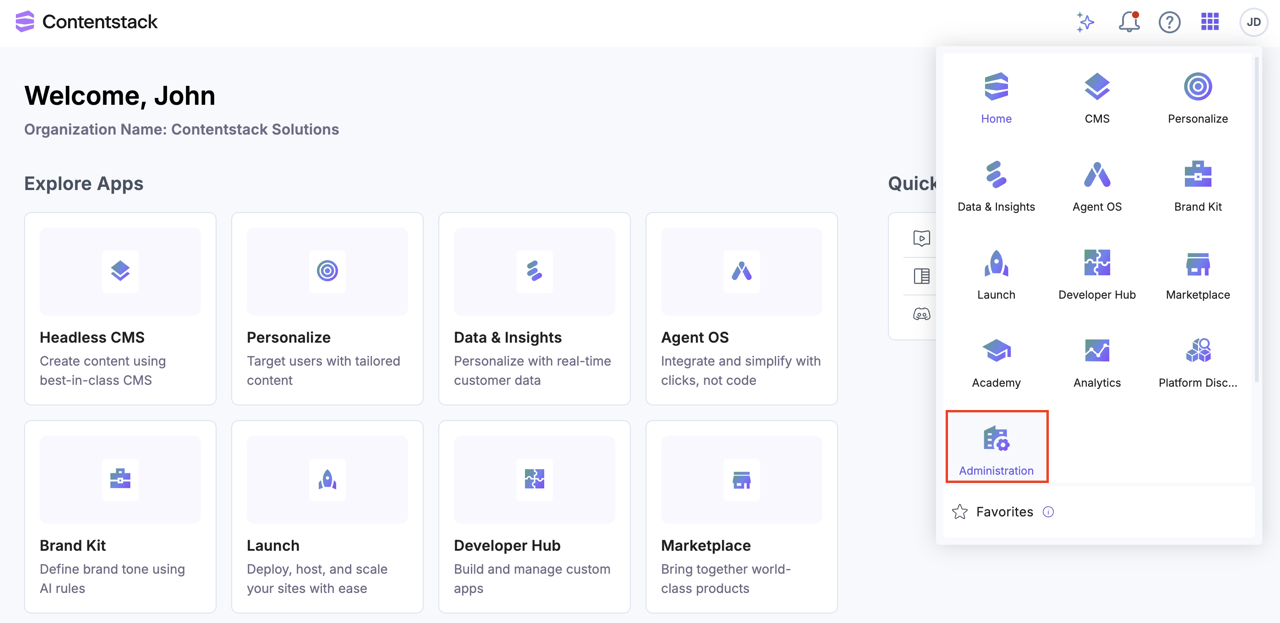Image resolution: width=1280 pixels, height=623 pixels.
Task: Open Administration from the app switcher
Action: [996, 447]
